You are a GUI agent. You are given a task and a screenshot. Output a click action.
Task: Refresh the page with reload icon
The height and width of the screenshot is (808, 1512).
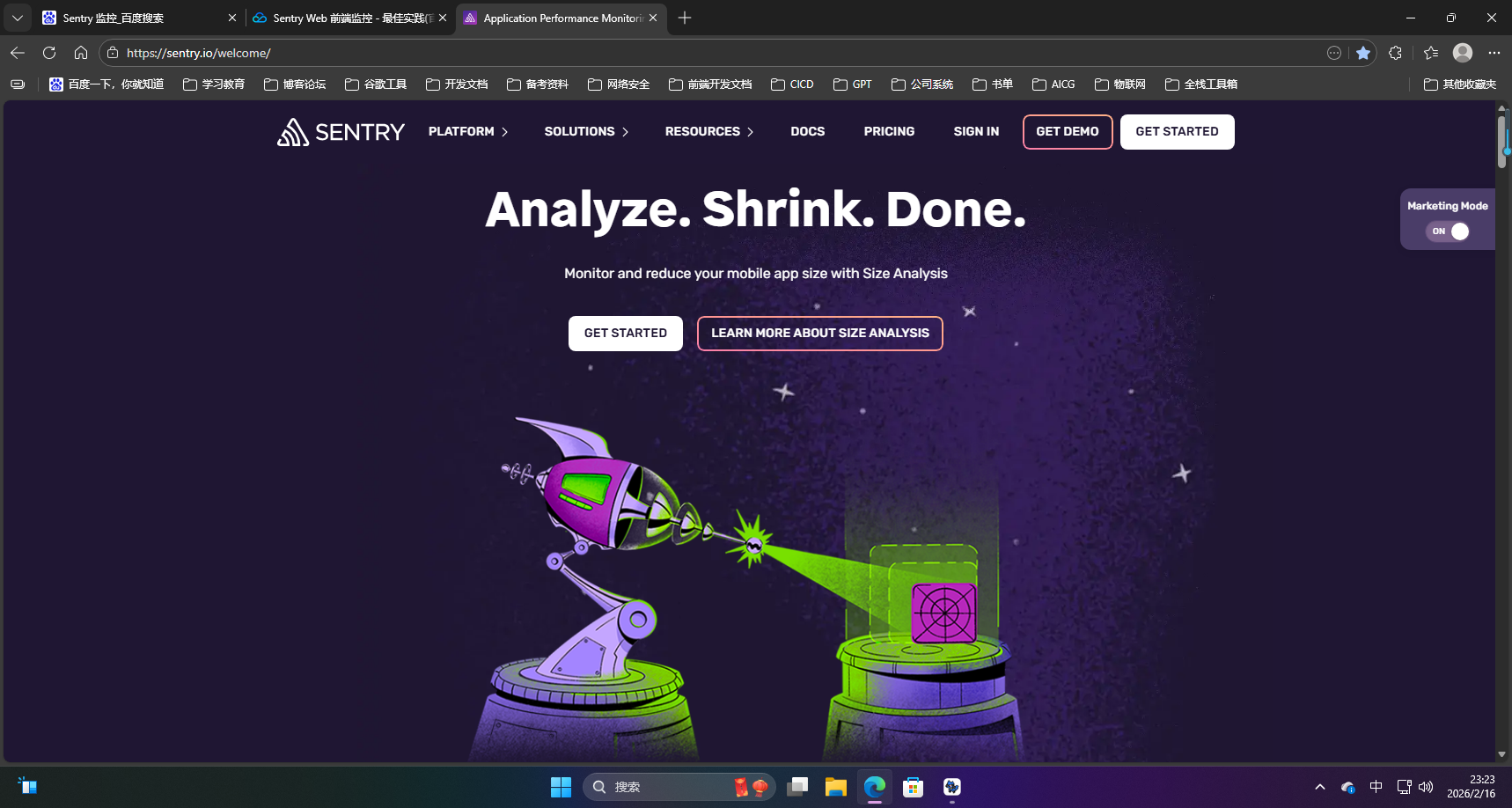click(49, 53)
